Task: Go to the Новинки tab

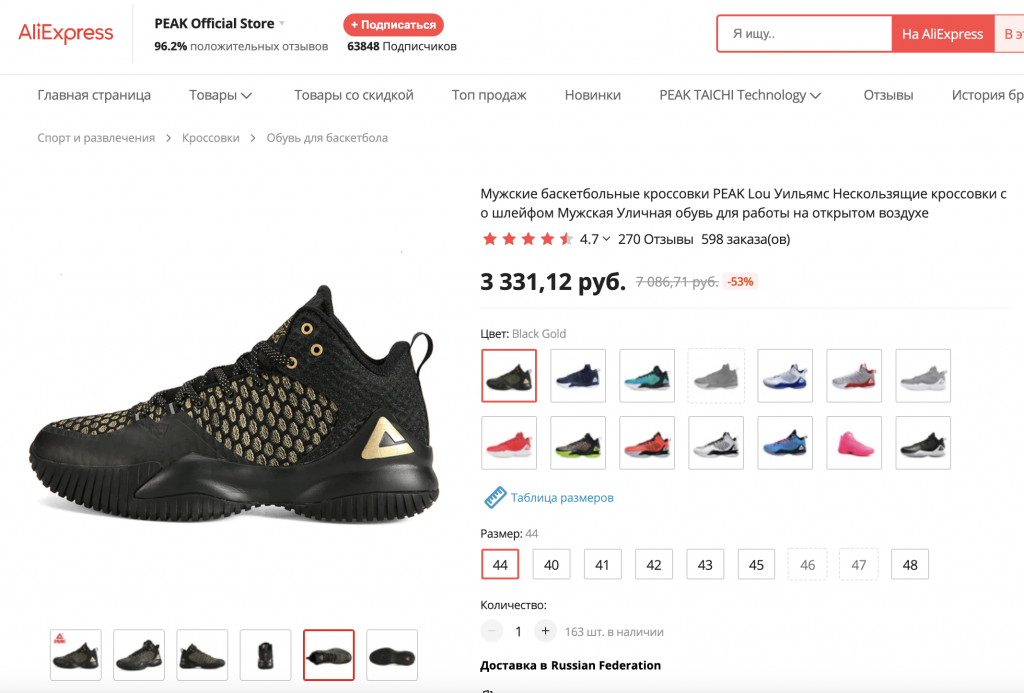Action: pyautogui.click(x=593, y=95)
